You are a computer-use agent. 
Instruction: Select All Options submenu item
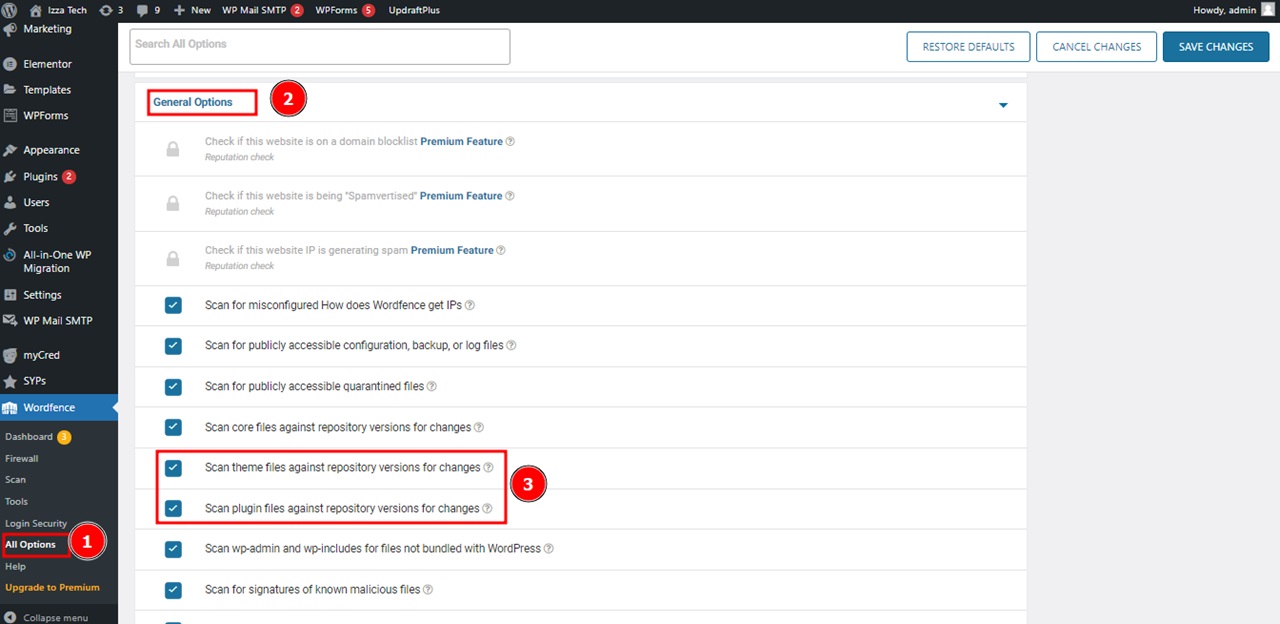(x=30, y=545)
